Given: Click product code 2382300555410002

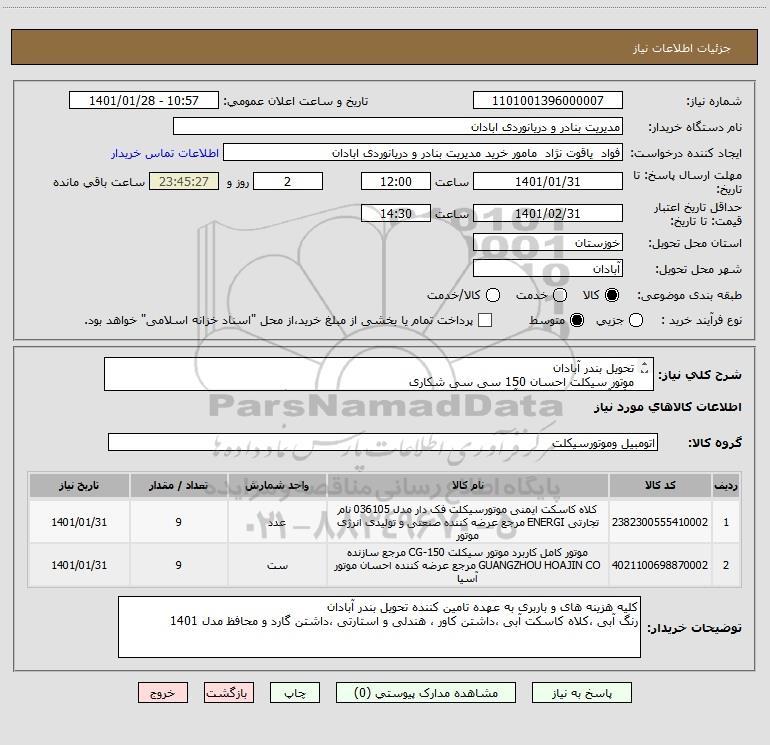Looking at the screenshot, I should pyautogui.click(x=660, y=522).
